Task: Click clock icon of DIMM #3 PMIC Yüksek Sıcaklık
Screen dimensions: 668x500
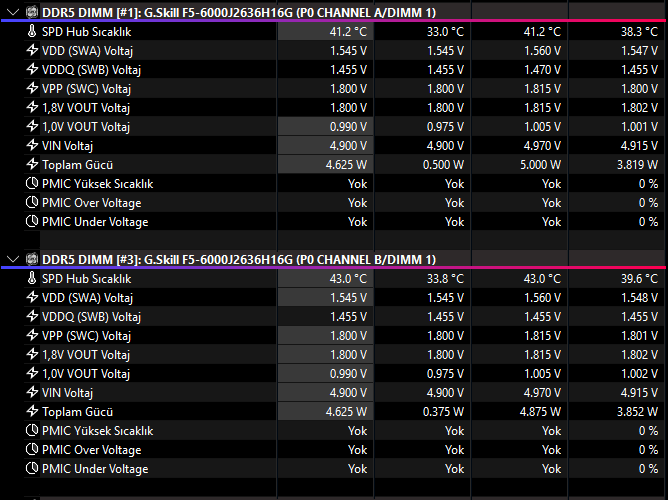Action: 32,431
